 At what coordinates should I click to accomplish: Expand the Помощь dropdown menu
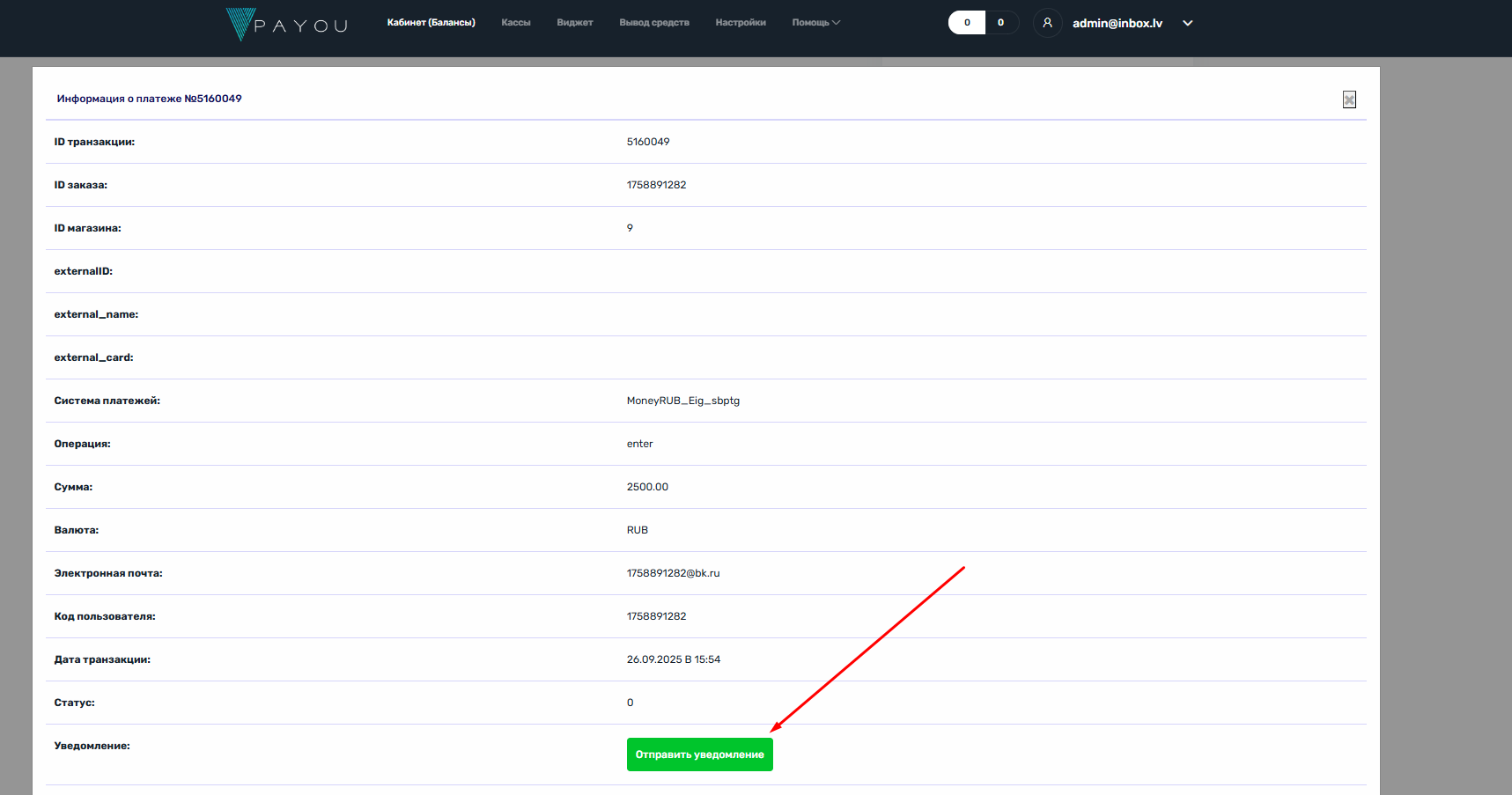815,23
